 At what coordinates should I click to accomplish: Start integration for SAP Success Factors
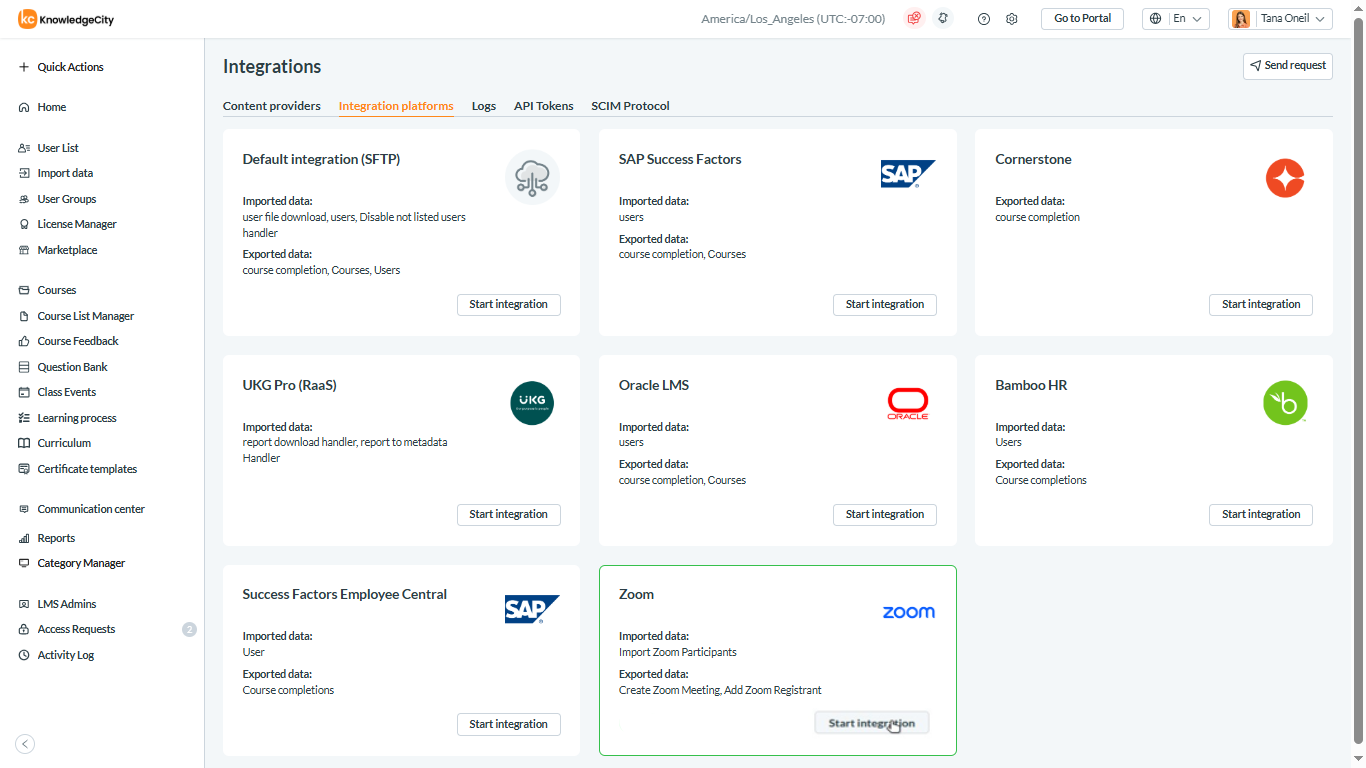884,304
